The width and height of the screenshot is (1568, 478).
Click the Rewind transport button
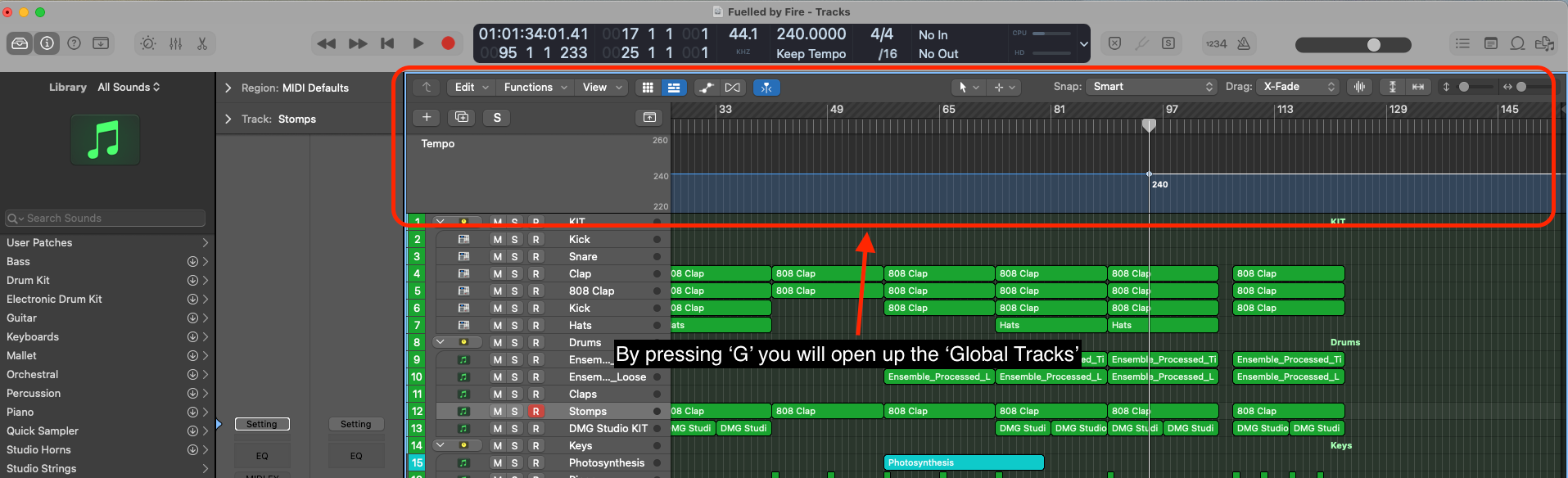click(x=327, y=43)
